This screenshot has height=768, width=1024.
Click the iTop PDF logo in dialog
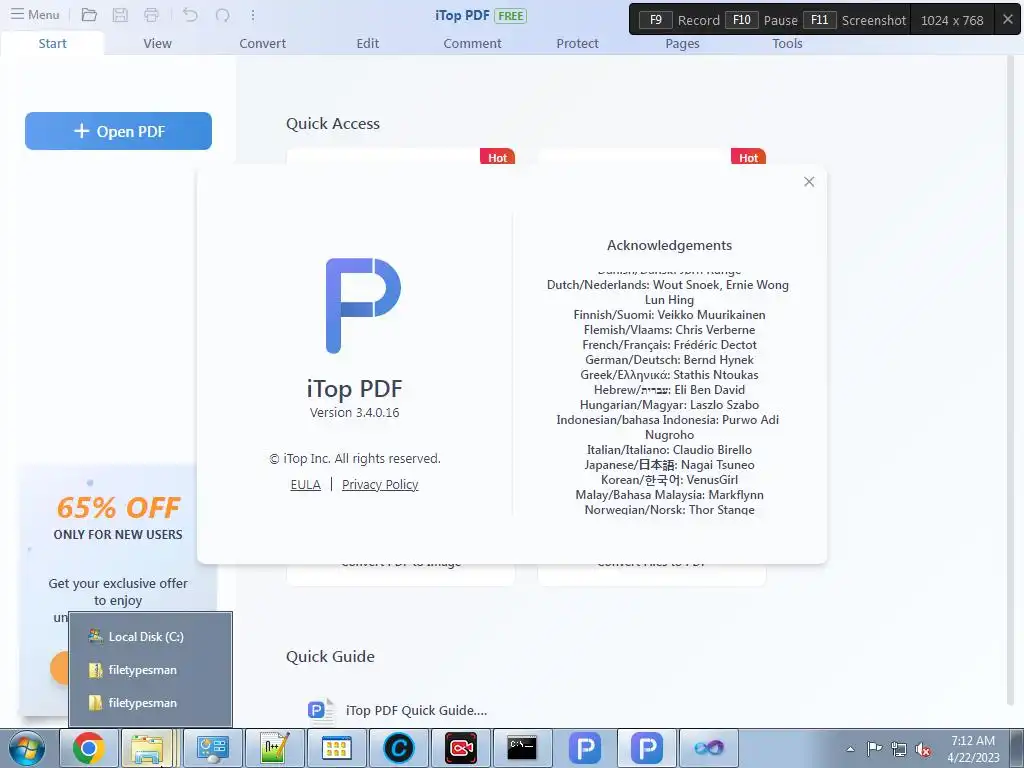click(x=363, y=306)
